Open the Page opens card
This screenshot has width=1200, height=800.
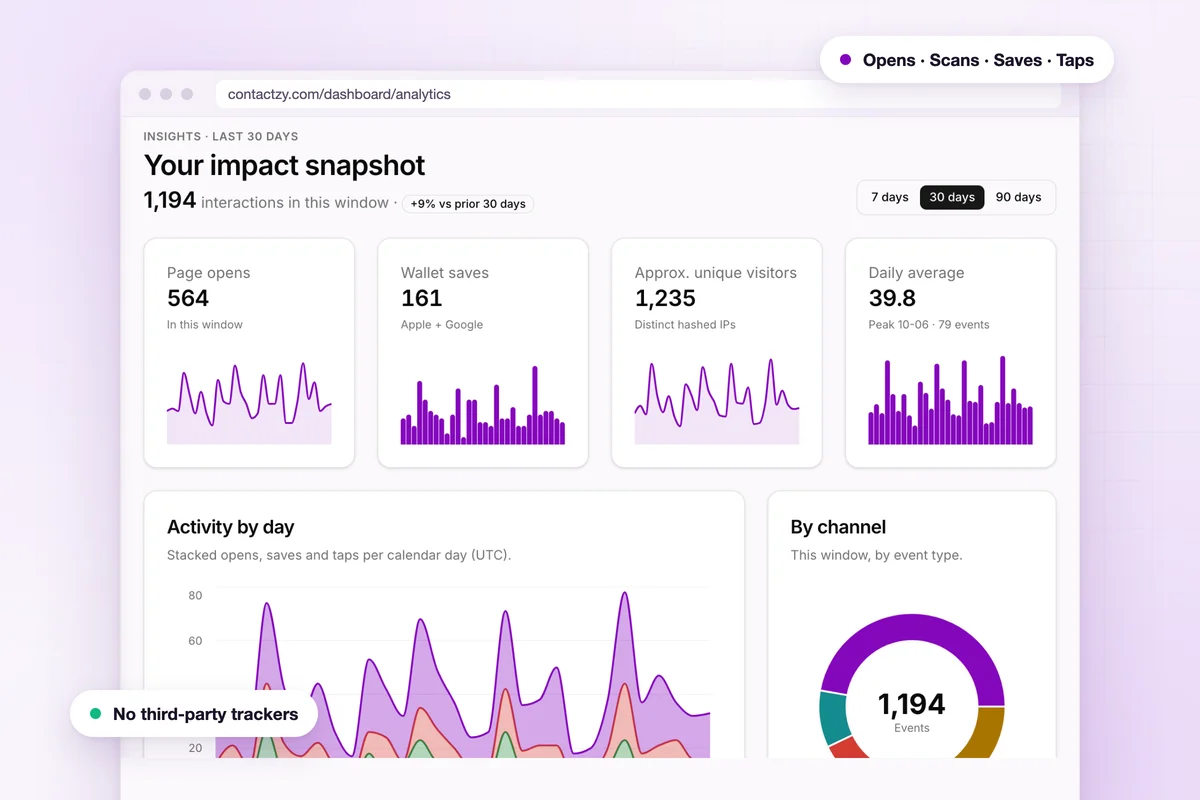249,353
